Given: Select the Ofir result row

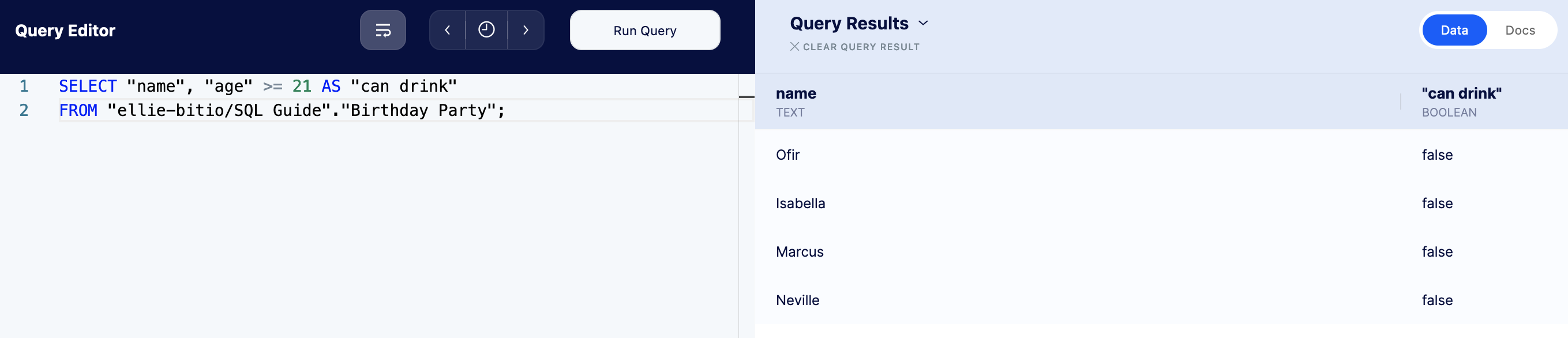Looking at the screenshot, I should pos(1161,155).
